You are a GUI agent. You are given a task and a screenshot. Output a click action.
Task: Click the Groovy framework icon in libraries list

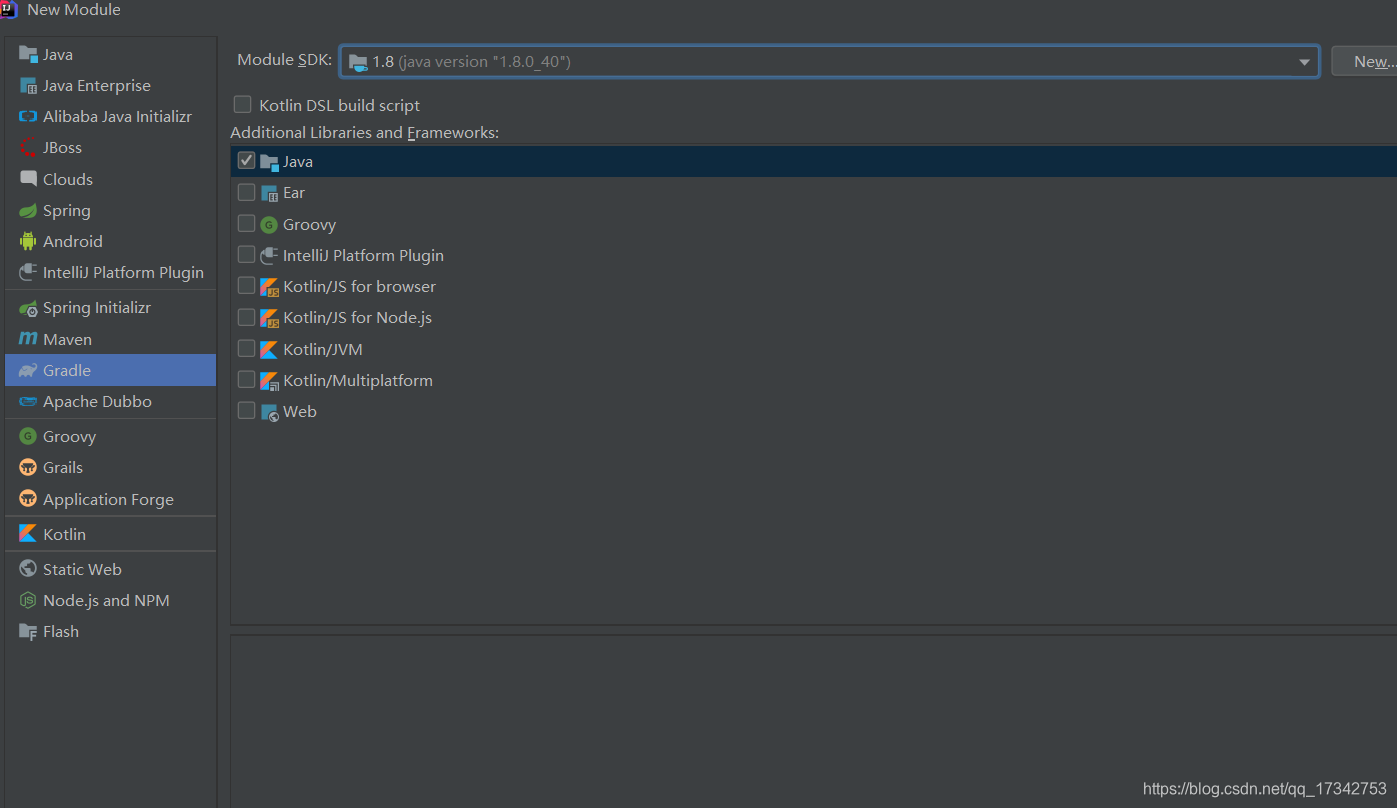[269, 225]
